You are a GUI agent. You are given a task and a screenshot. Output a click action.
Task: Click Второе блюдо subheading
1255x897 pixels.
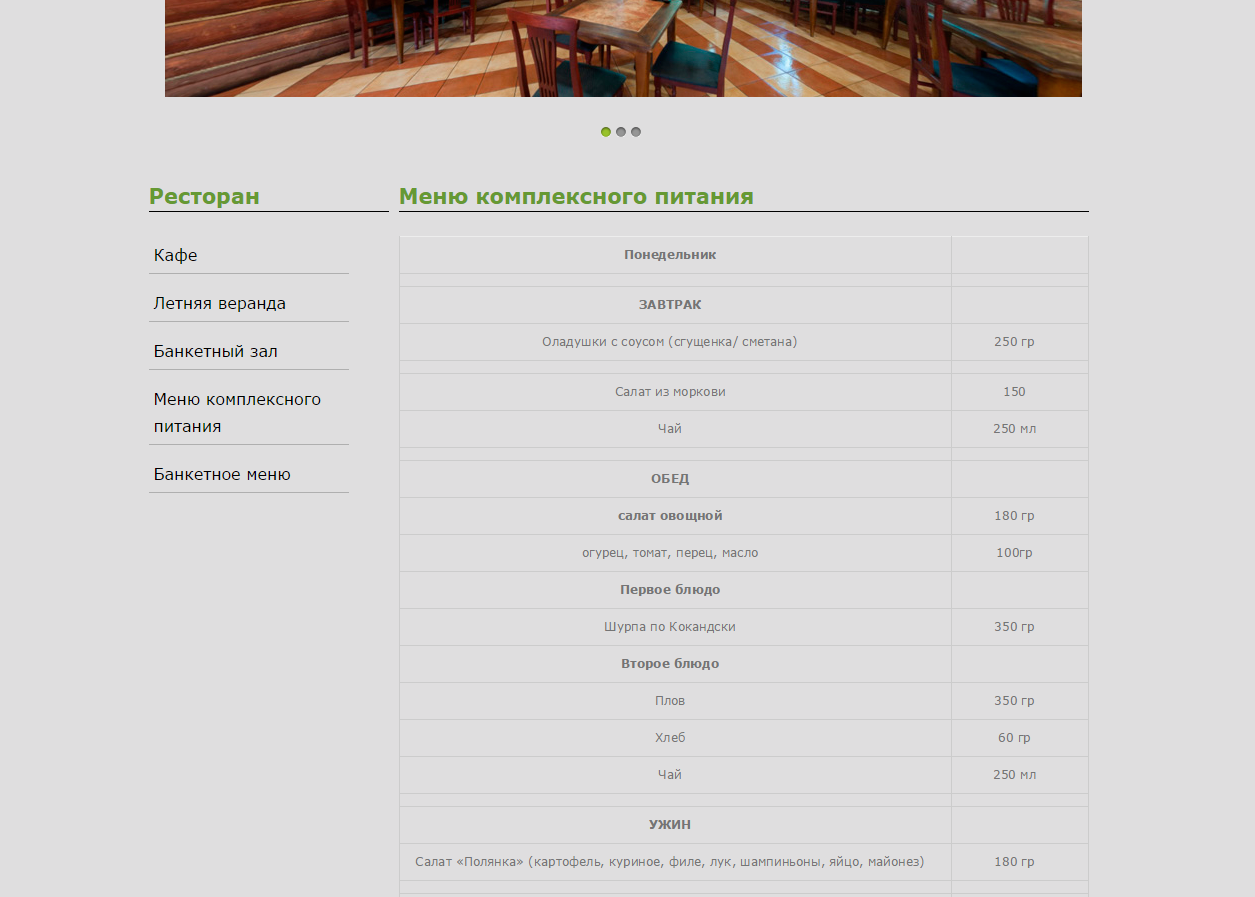click(670, 664)
